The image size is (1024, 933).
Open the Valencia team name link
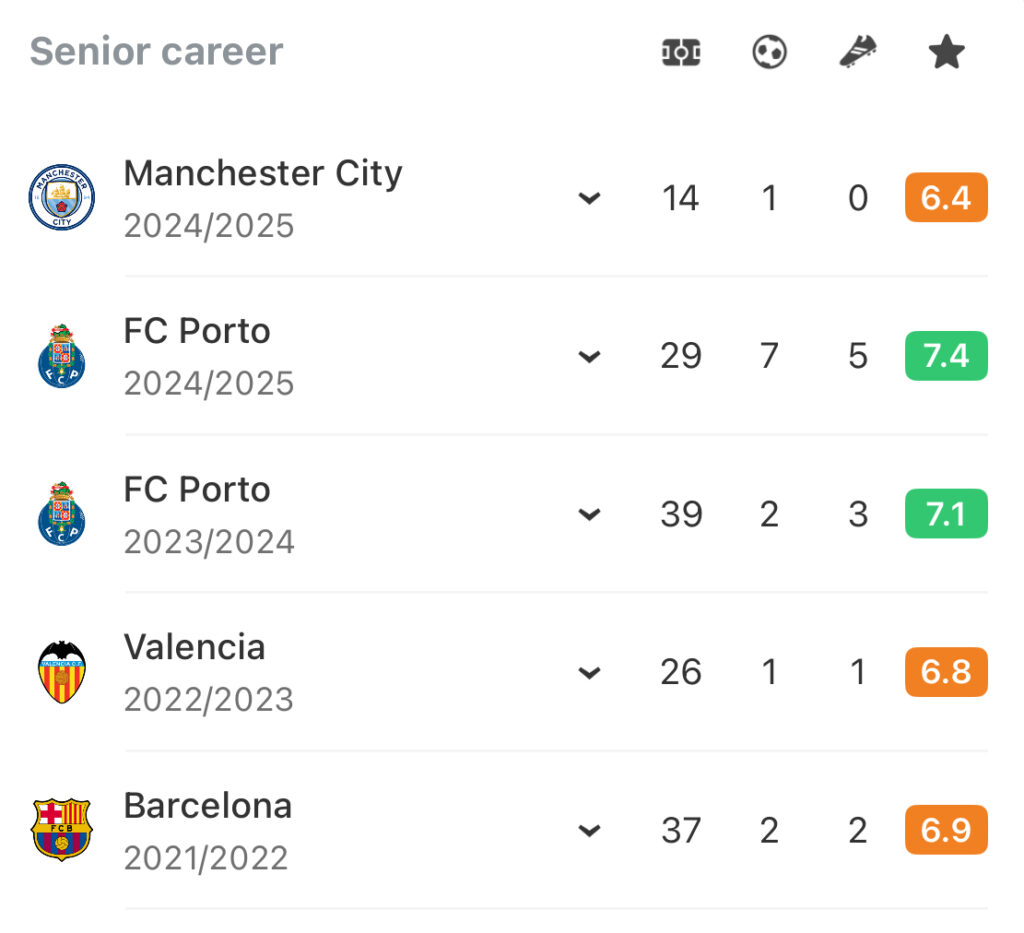click(195, 647)
